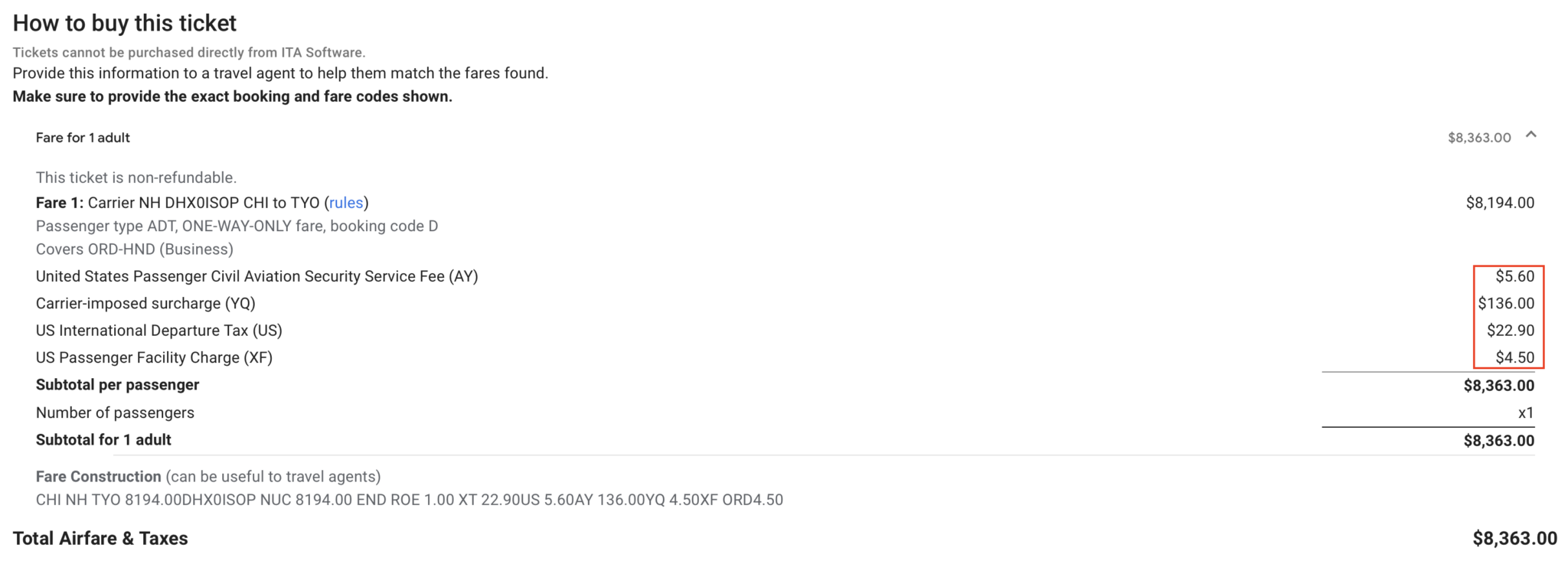Click the $8,194.00 base fare amount

point(1499,203)
